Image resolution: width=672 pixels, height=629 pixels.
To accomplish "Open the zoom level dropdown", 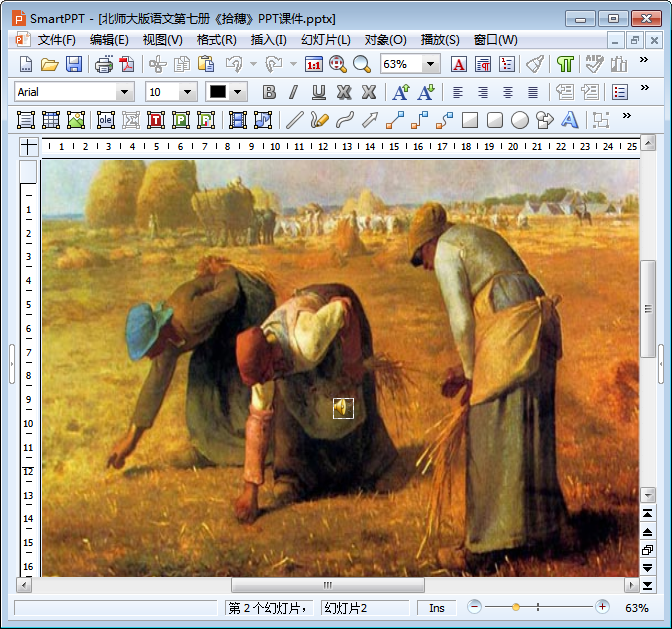I will point(430,64).
